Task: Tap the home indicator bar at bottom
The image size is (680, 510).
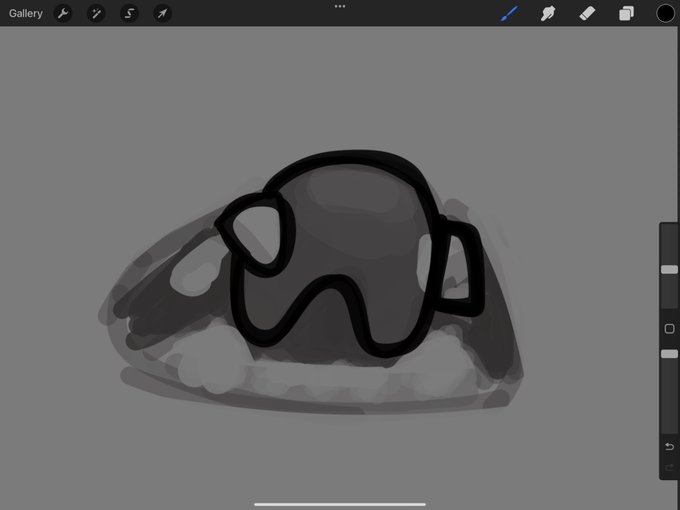Action: click(x=340, y=504)
